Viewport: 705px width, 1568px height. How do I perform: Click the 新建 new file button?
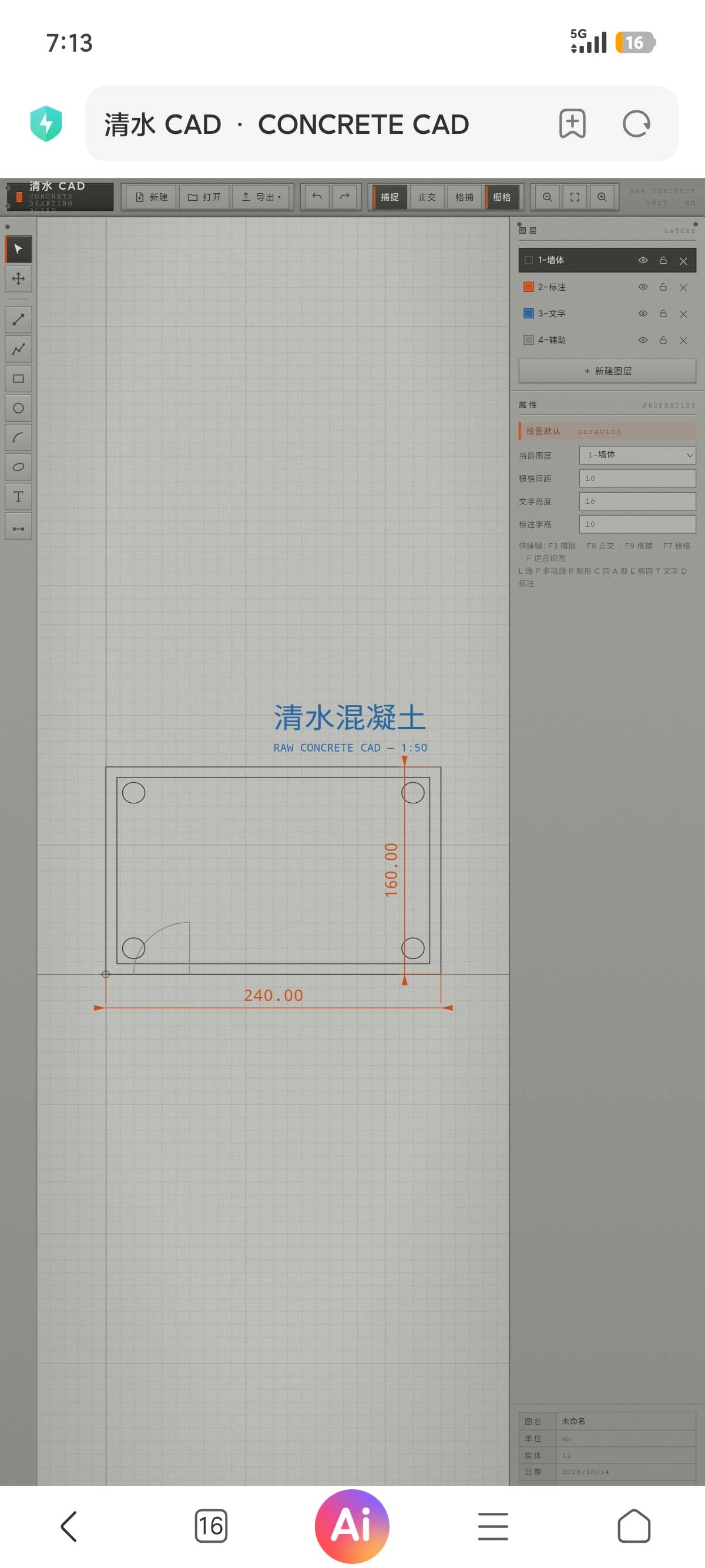151,197
